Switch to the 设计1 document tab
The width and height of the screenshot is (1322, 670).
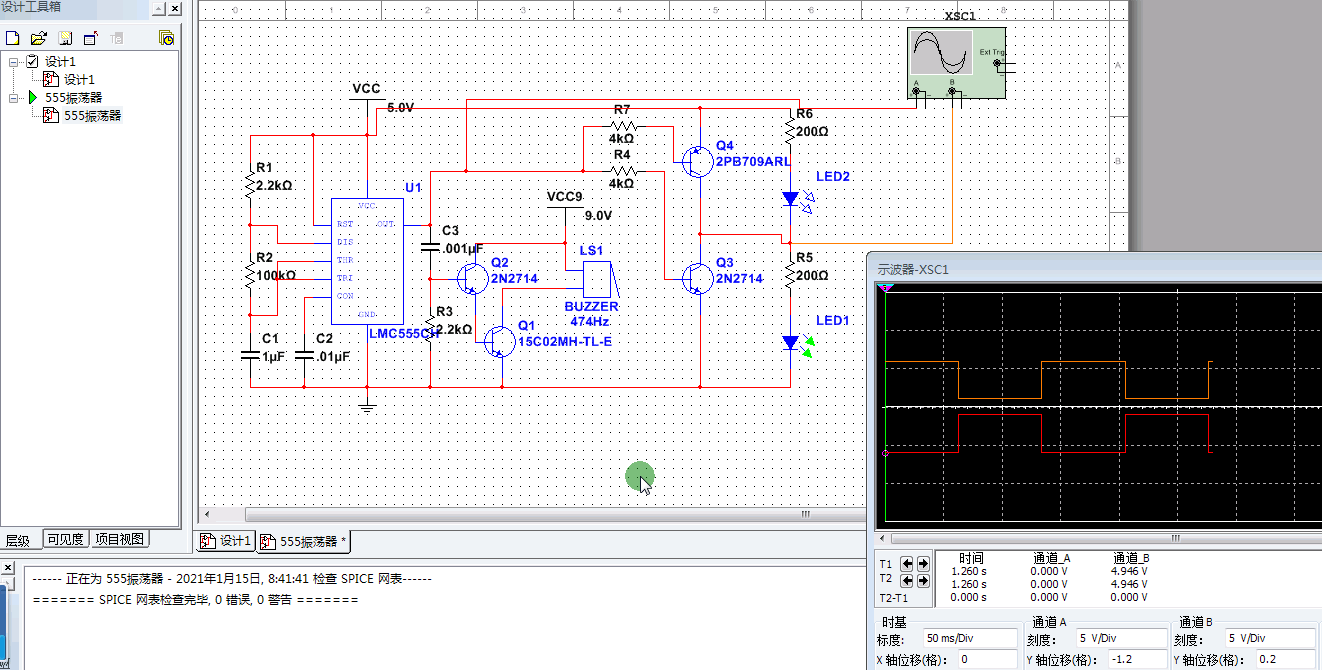(225, 541)
